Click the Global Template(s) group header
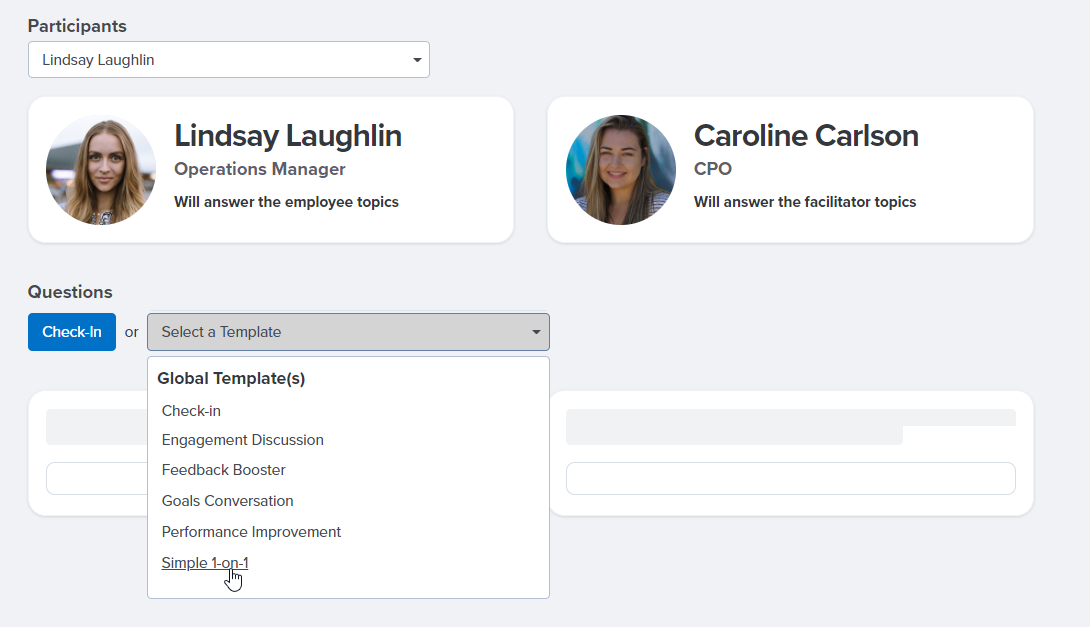Image resolution: width=1090 pixels, height=627 pixels. point(231,379)
